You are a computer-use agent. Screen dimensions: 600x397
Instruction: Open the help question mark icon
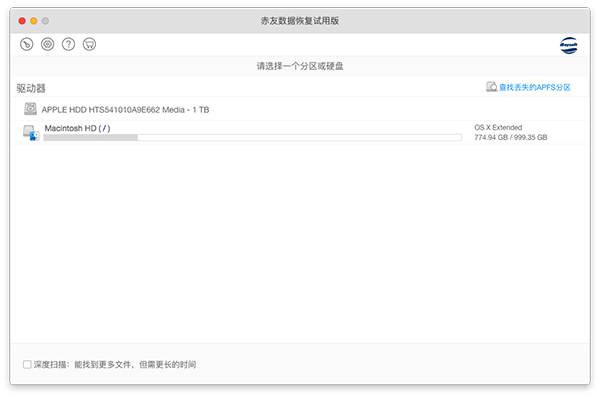[68, 44]
